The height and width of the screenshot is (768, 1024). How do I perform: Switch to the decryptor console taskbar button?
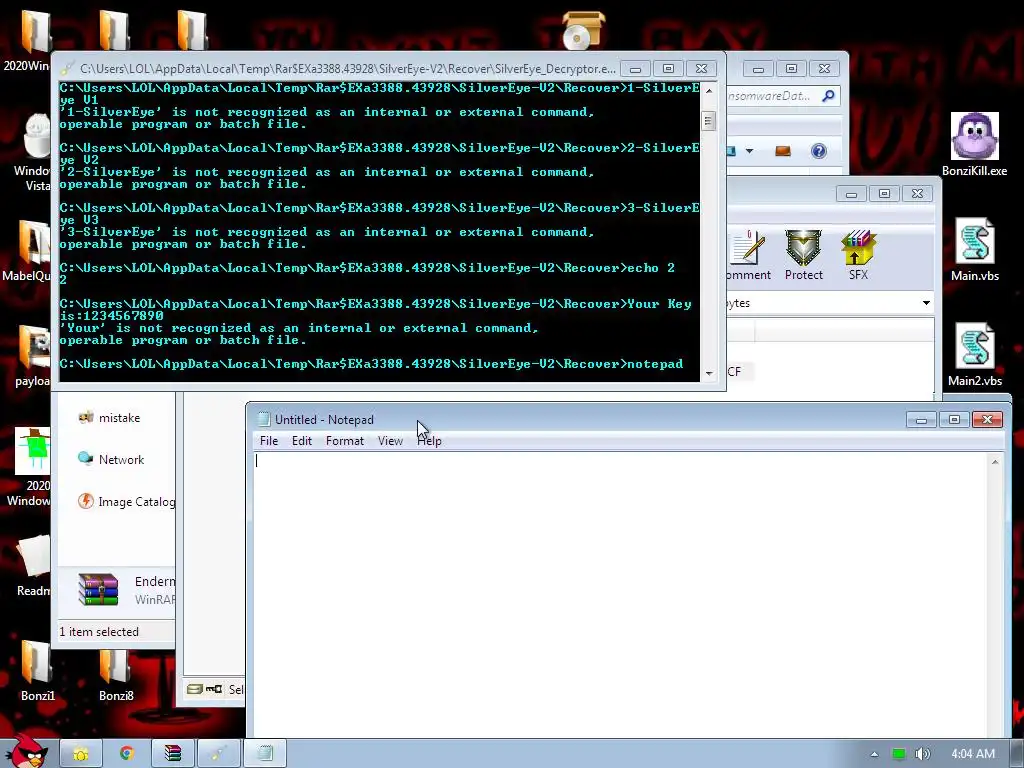218,754
